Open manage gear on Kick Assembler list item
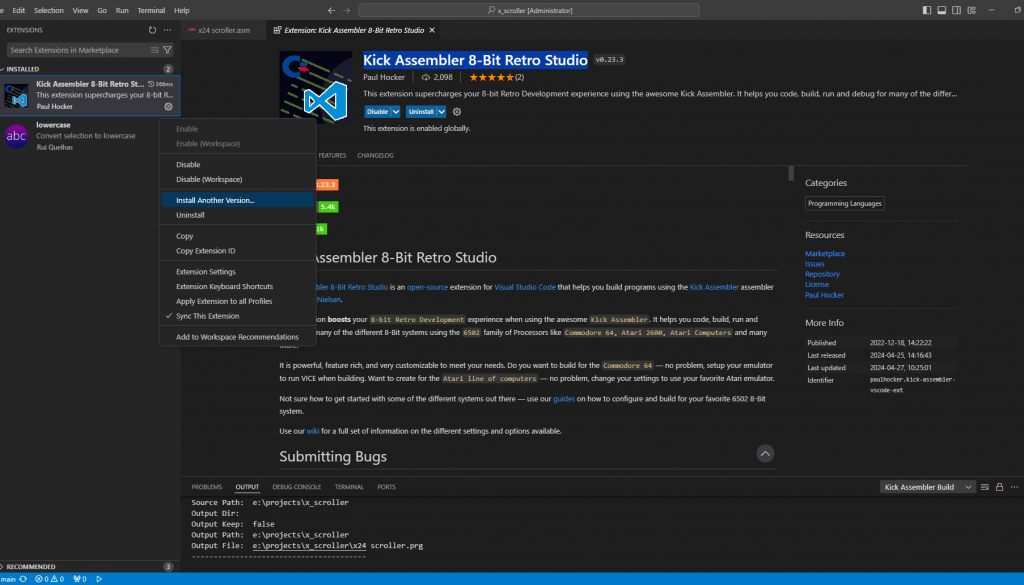1024x585 pixels. (x=168, y=106)
